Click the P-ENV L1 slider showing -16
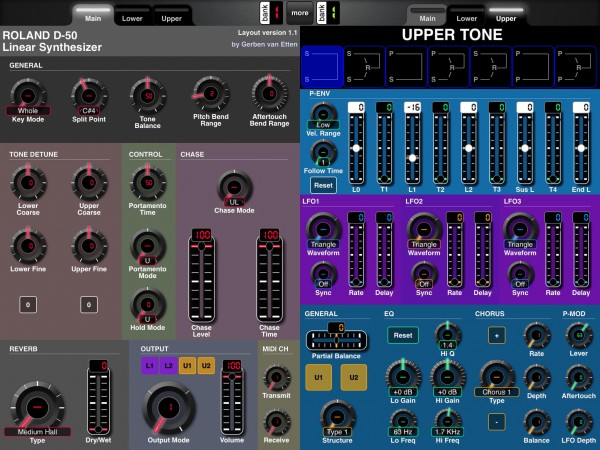The width and height of the screenshot is (600, 450). [412, 143]
